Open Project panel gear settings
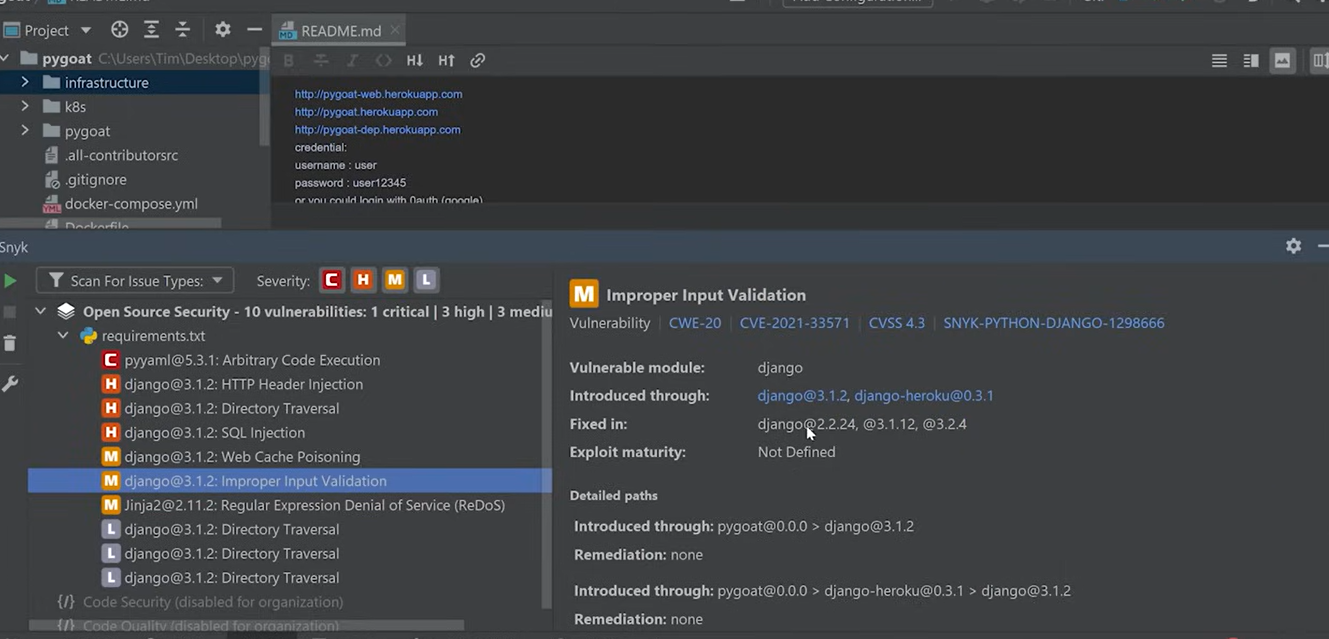 [x=222, y=30]
